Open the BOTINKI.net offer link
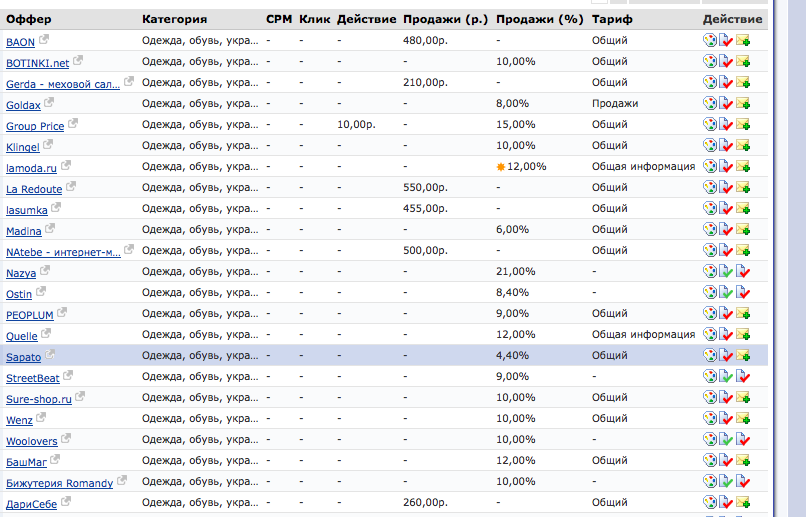This screenshot has height=517, width=806. (x=38, y=63)
